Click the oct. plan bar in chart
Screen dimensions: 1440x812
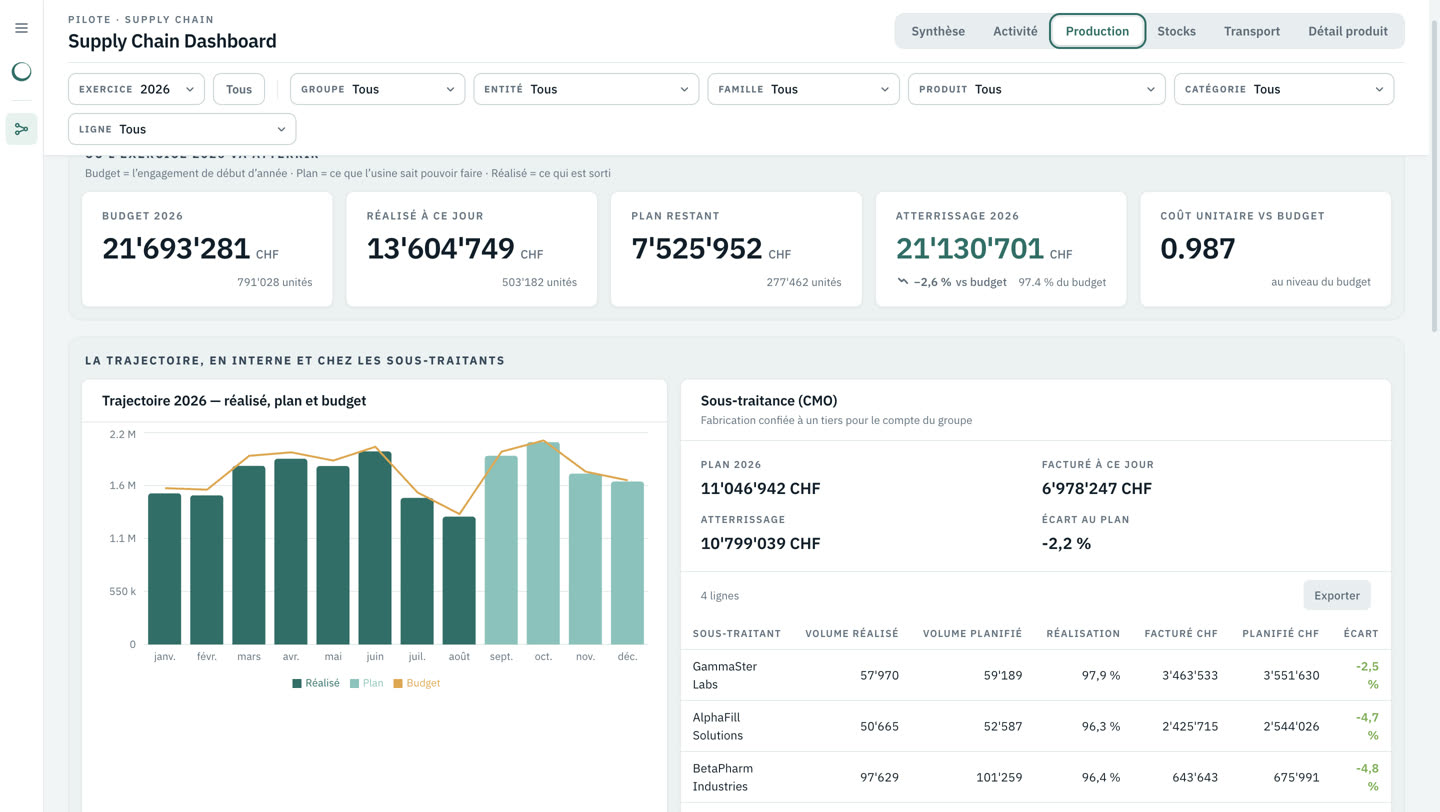pyautogui.click(x=543, y=544)
